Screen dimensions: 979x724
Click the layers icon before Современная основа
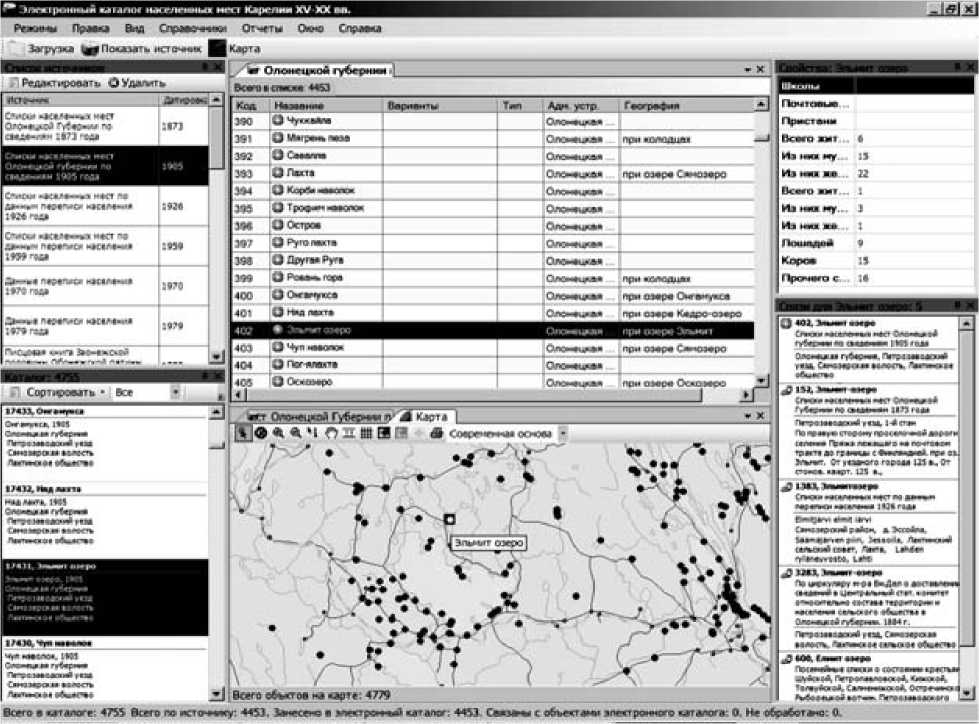tap(436, 433)
